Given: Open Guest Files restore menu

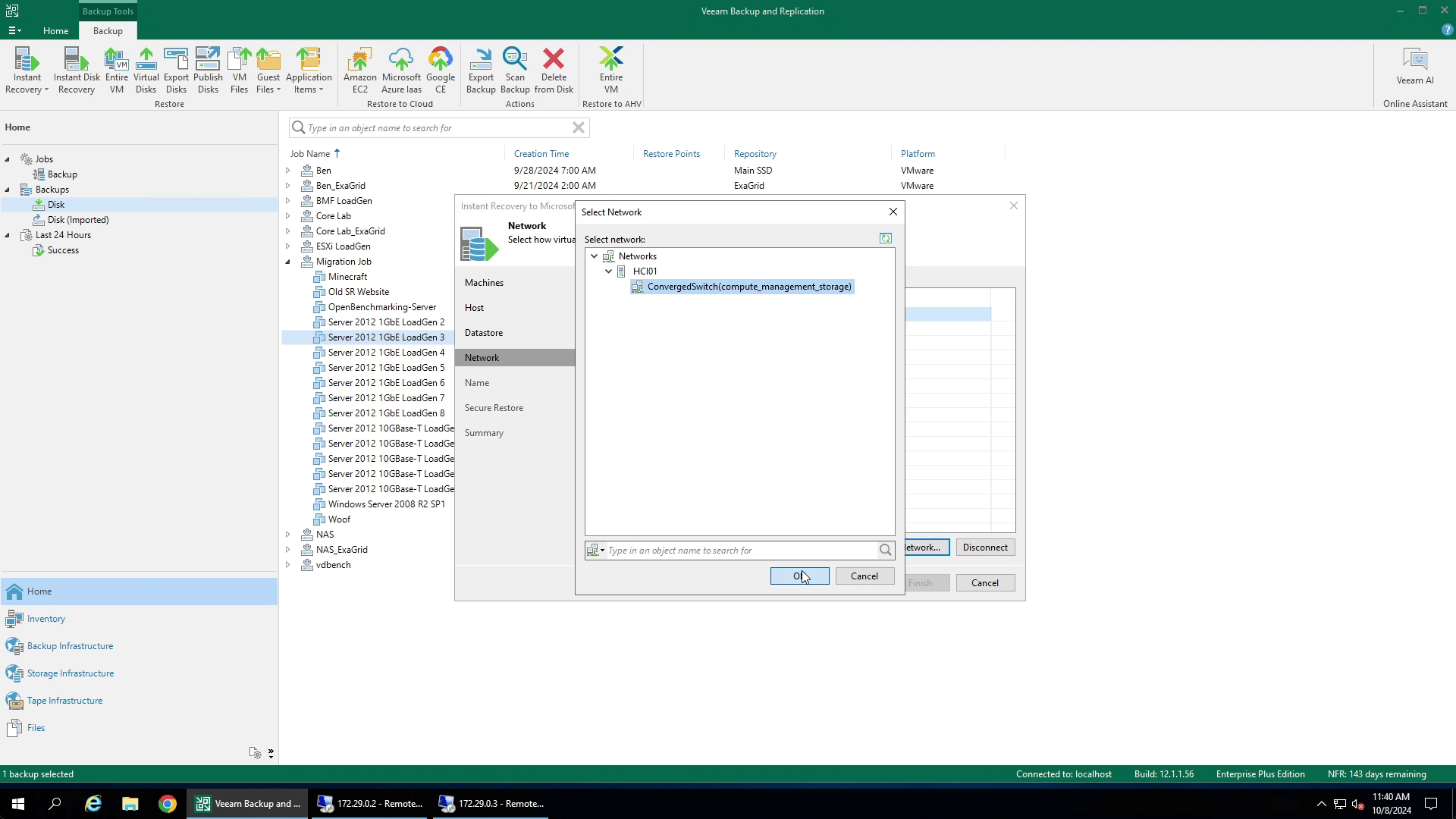Looking at the screenshot, I should [x=268, y=70].
